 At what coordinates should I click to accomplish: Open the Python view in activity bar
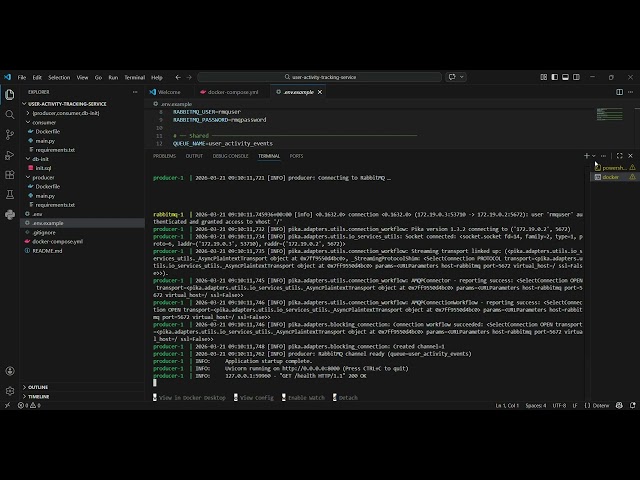[x=10, y=215]
